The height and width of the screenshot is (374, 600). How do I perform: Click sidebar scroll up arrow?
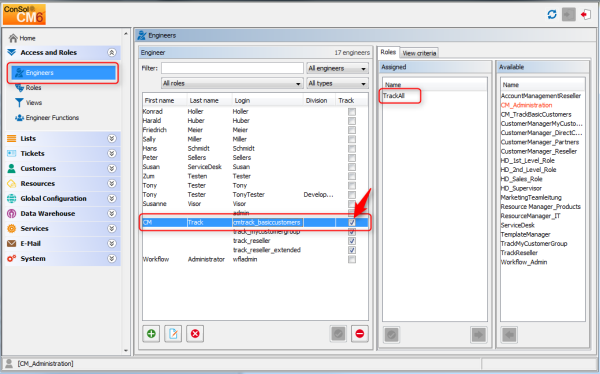click(x=126, y=34)
